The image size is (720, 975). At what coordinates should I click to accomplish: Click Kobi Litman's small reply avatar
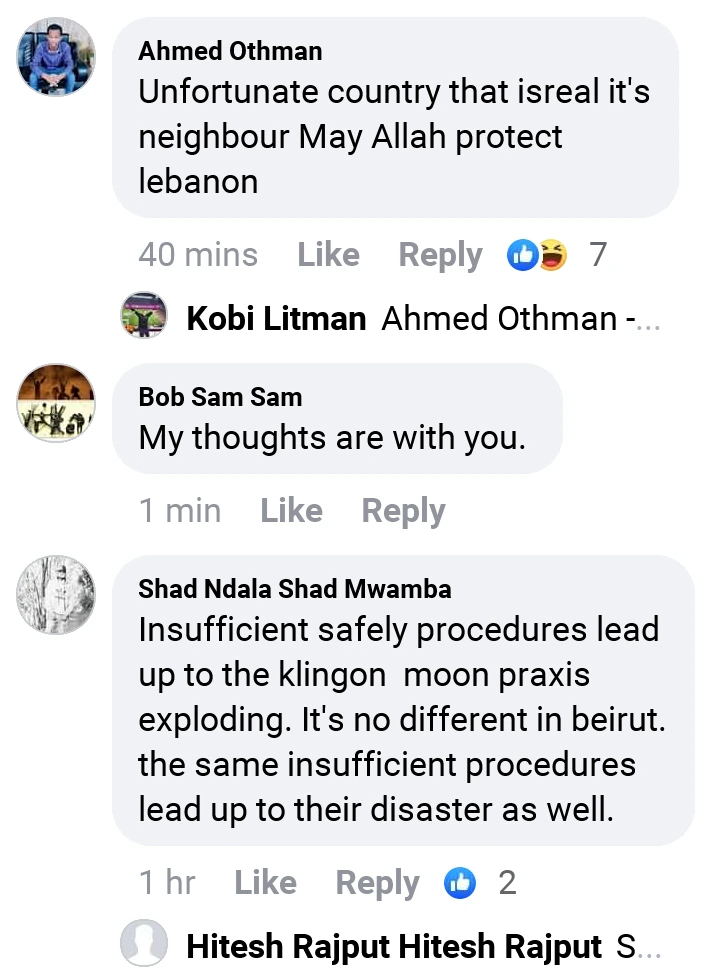[143, 317]
